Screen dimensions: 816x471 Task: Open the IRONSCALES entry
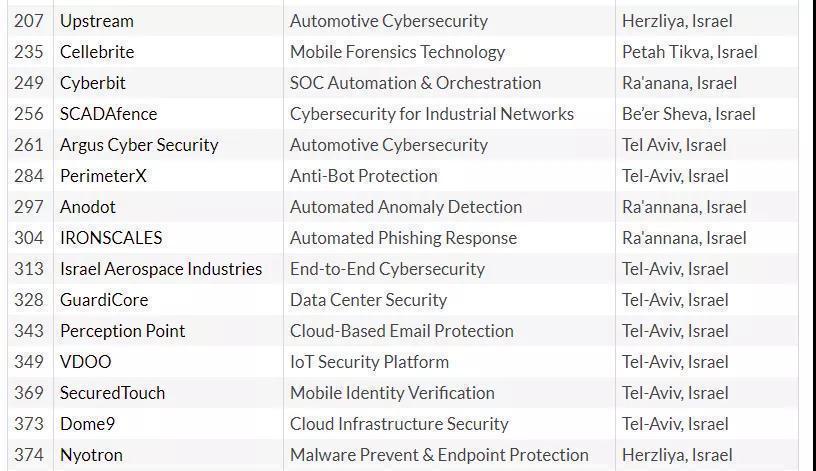(x=111, y=238)
